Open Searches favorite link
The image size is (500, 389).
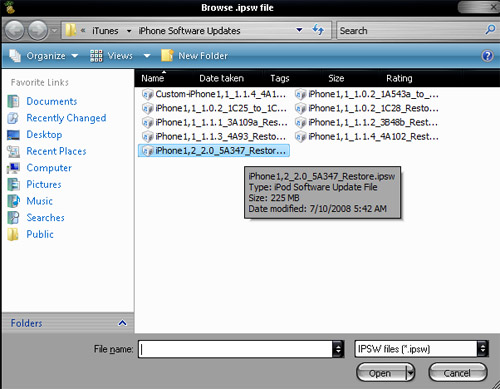pos(45,218)
